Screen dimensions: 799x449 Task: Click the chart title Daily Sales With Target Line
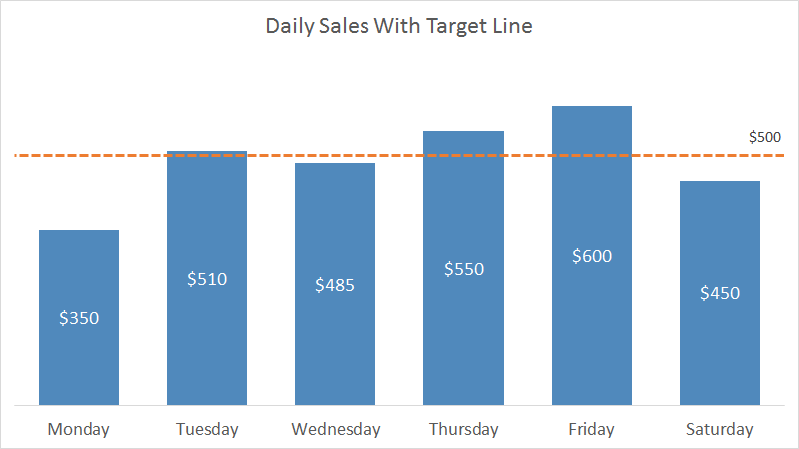point(398,27)
